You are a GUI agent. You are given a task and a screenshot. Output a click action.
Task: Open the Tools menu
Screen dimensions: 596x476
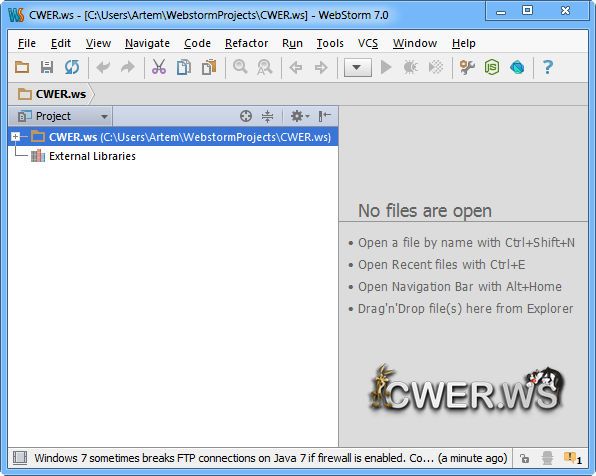[330, 43]
